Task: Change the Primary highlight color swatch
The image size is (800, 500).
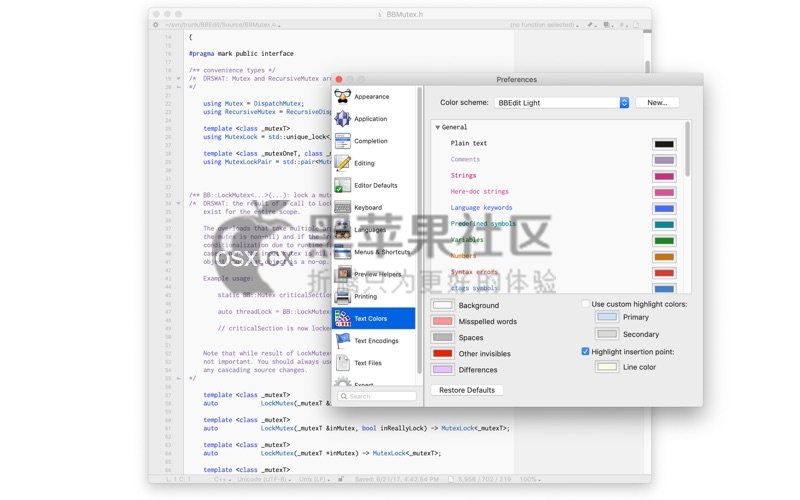Action: pyautogui.click(x=607, y=317)
